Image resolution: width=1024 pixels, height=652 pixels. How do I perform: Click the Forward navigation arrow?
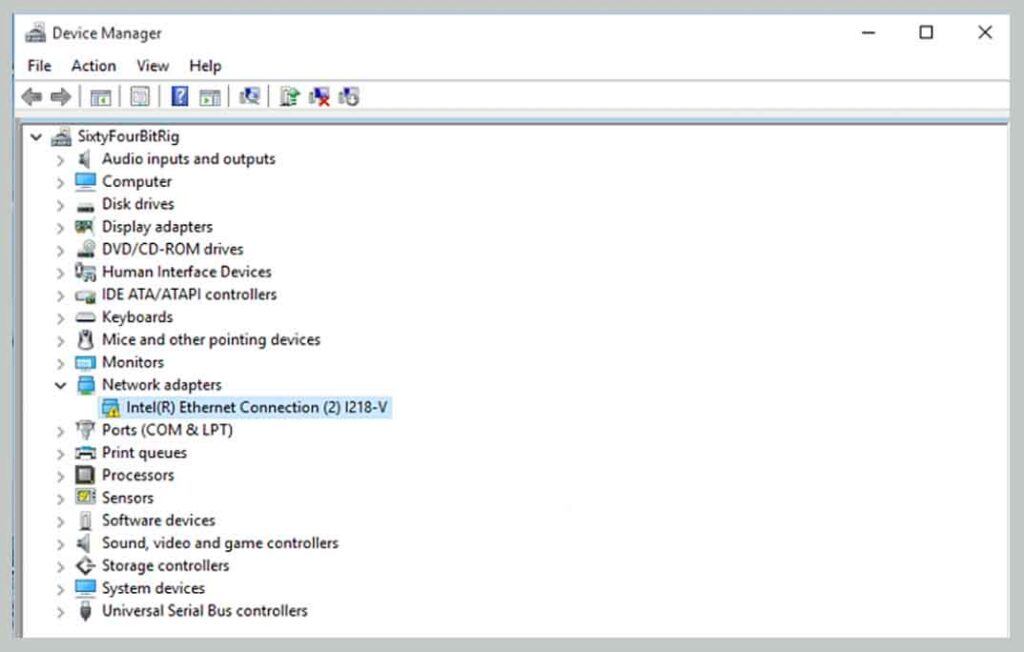pyautogui.click(x=60, y=96)
